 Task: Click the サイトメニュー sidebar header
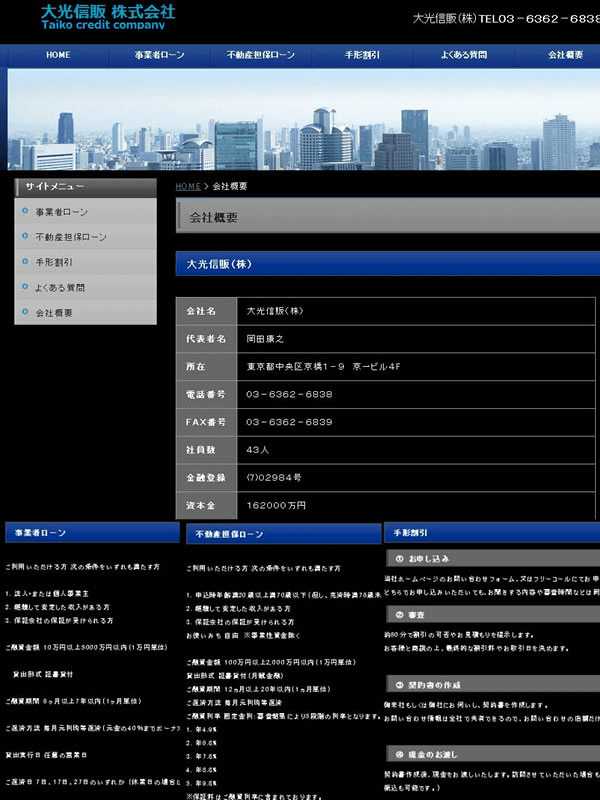coord(86,187)
